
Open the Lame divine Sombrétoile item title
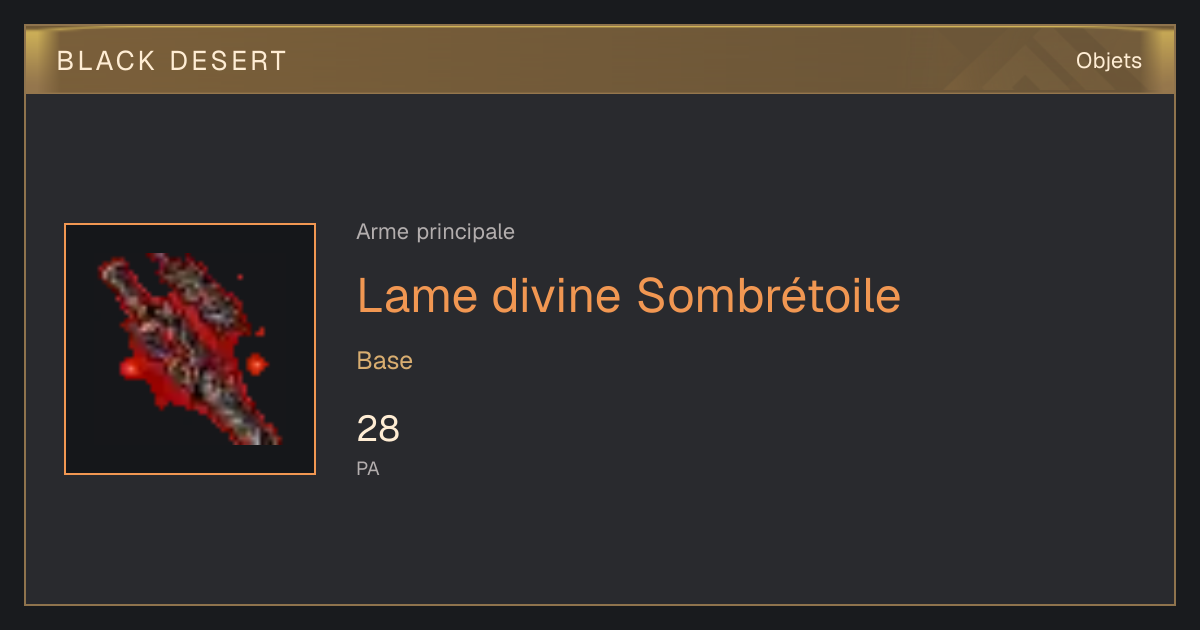point(629,295)
